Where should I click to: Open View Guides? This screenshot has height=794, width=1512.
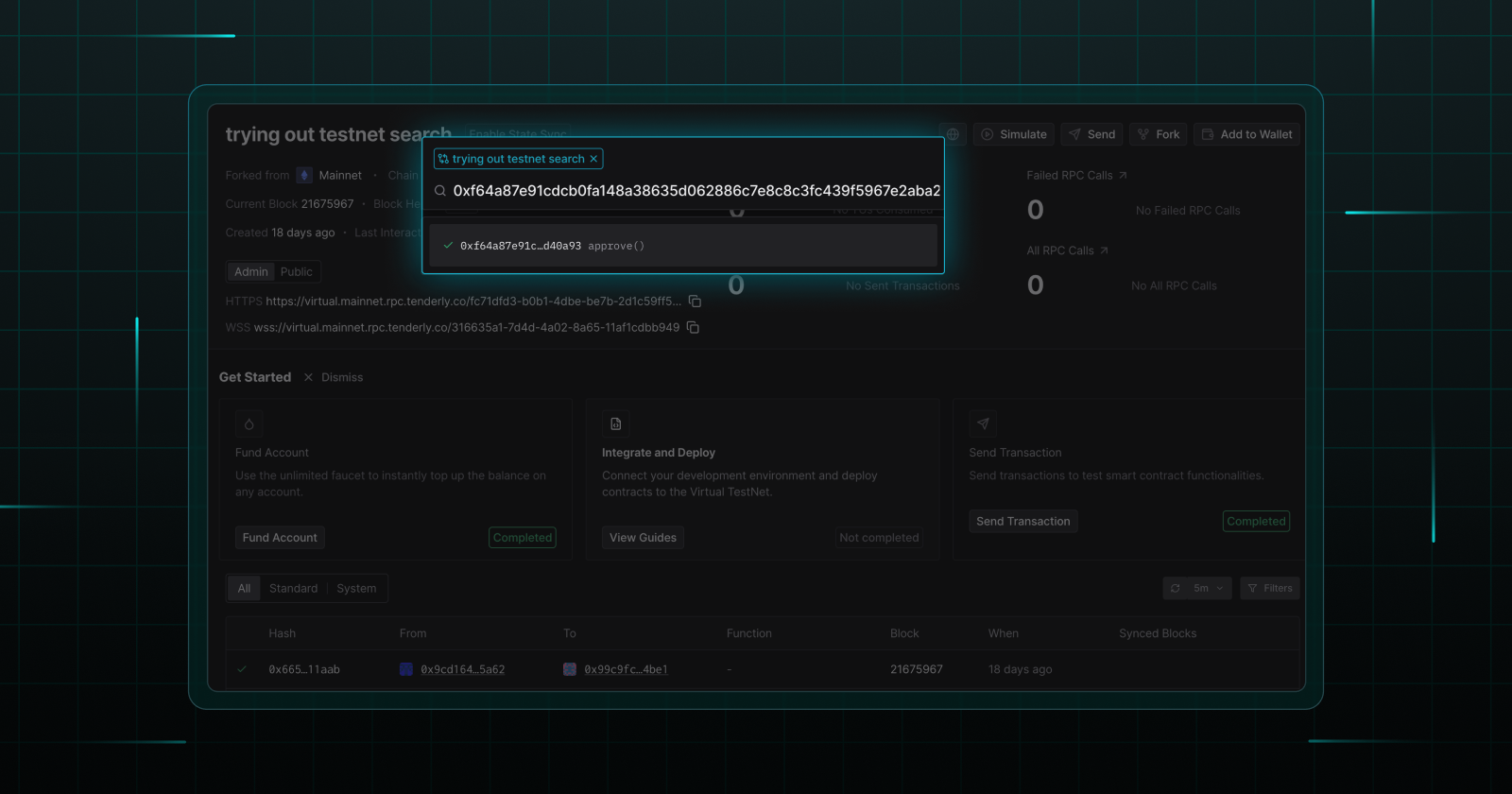pyautogui.click(x=643, y=538)
